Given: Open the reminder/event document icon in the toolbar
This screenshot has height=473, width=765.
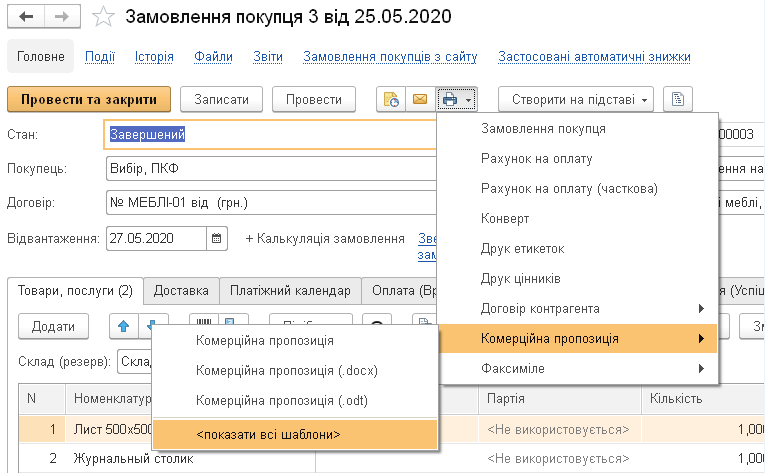Looking at the screenshot, I should coord(391,100).
